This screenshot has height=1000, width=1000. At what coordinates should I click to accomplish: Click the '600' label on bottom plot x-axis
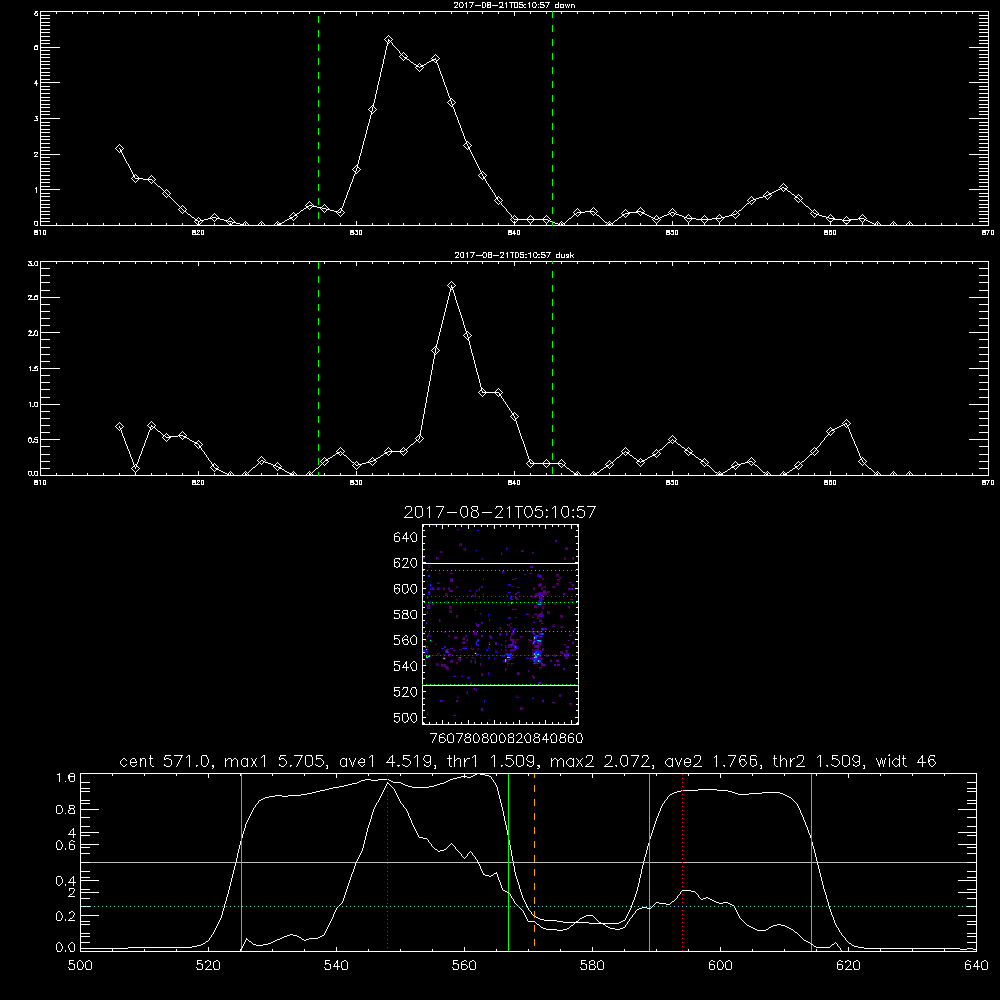(721, 966)
